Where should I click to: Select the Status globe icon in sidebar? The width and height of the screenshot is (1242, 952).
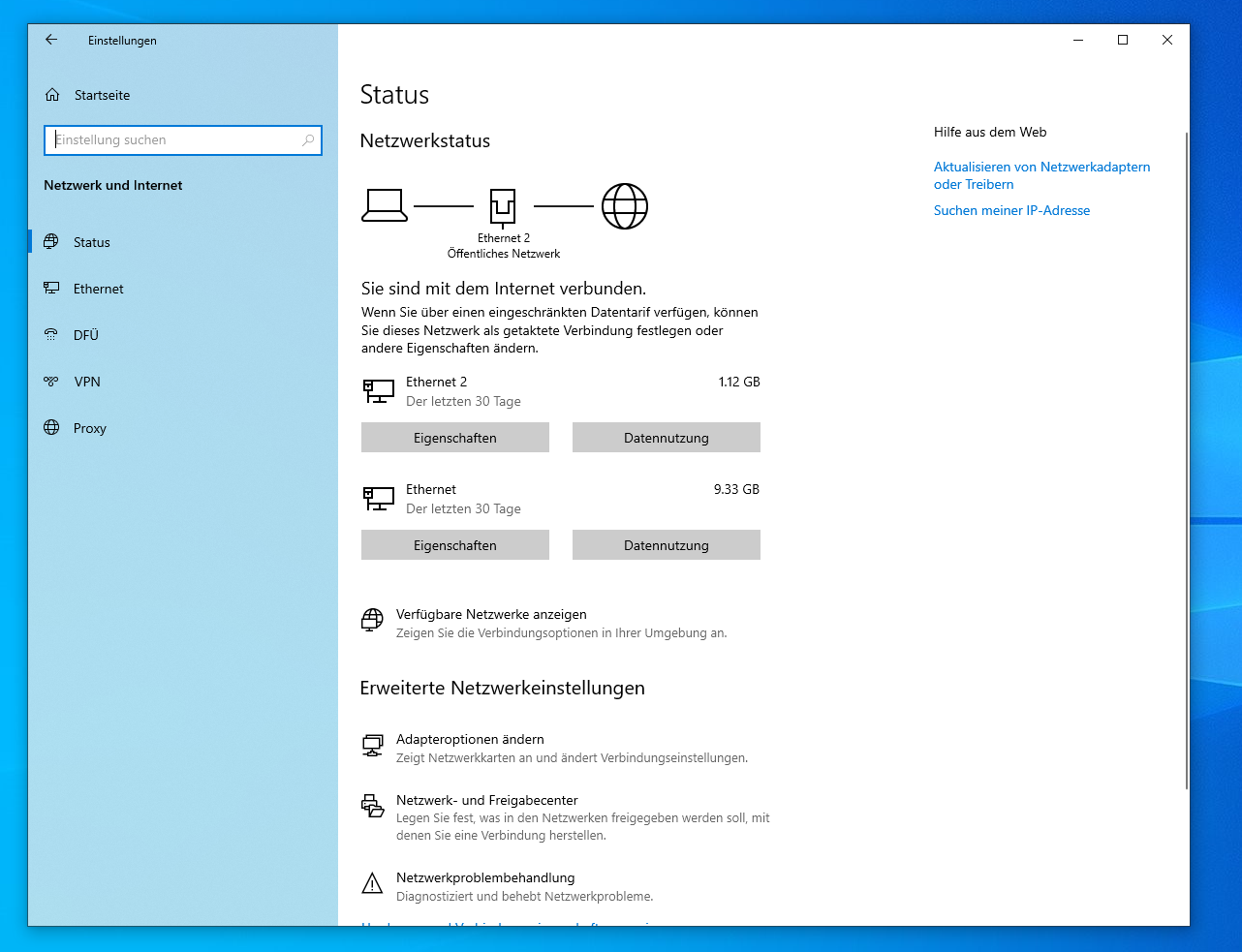click(51, 241)
